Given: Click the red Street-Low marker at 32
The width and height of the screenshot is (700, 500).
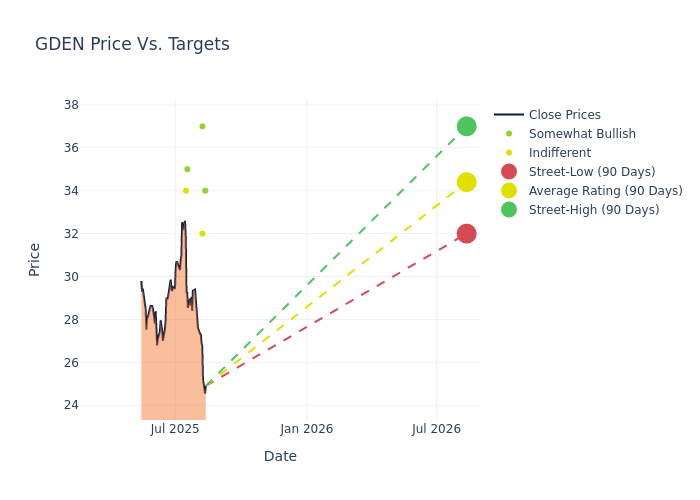Looking at the screenshot, I should click(x=466, y=234).
